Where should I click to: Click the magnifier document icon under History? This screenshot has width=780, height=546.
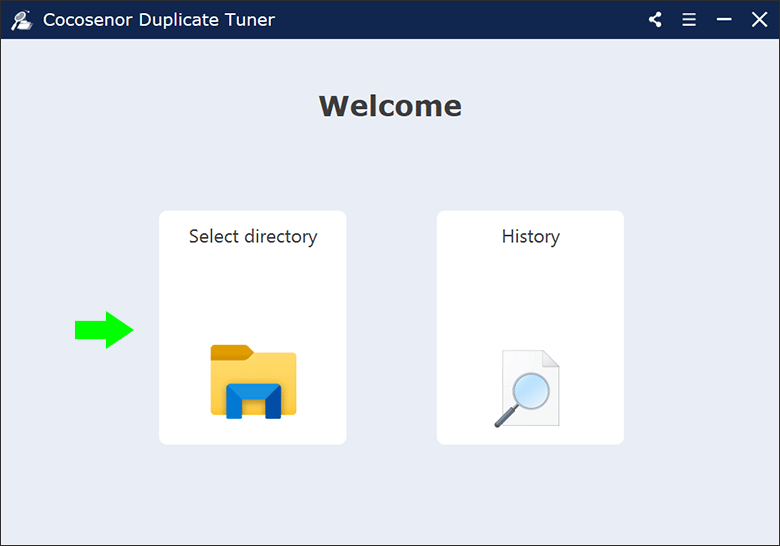(527, 388)
